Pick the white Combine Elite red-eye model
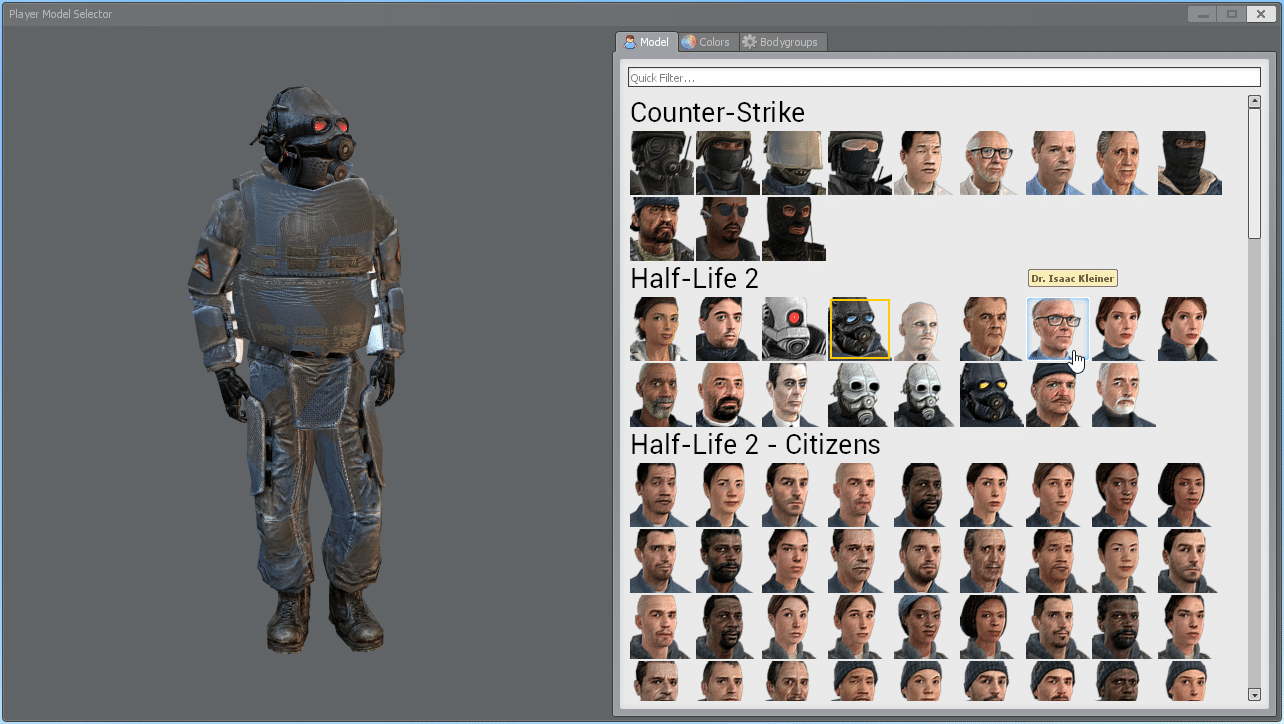The width and height of the screenshot is (1284, 724). point(794,329)
